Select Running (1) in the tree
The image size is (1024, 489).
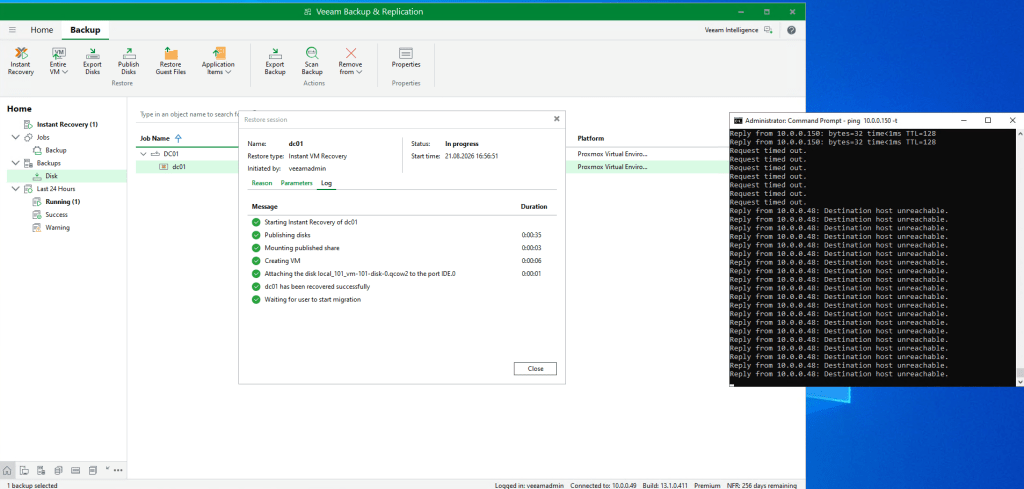(62, 202)
